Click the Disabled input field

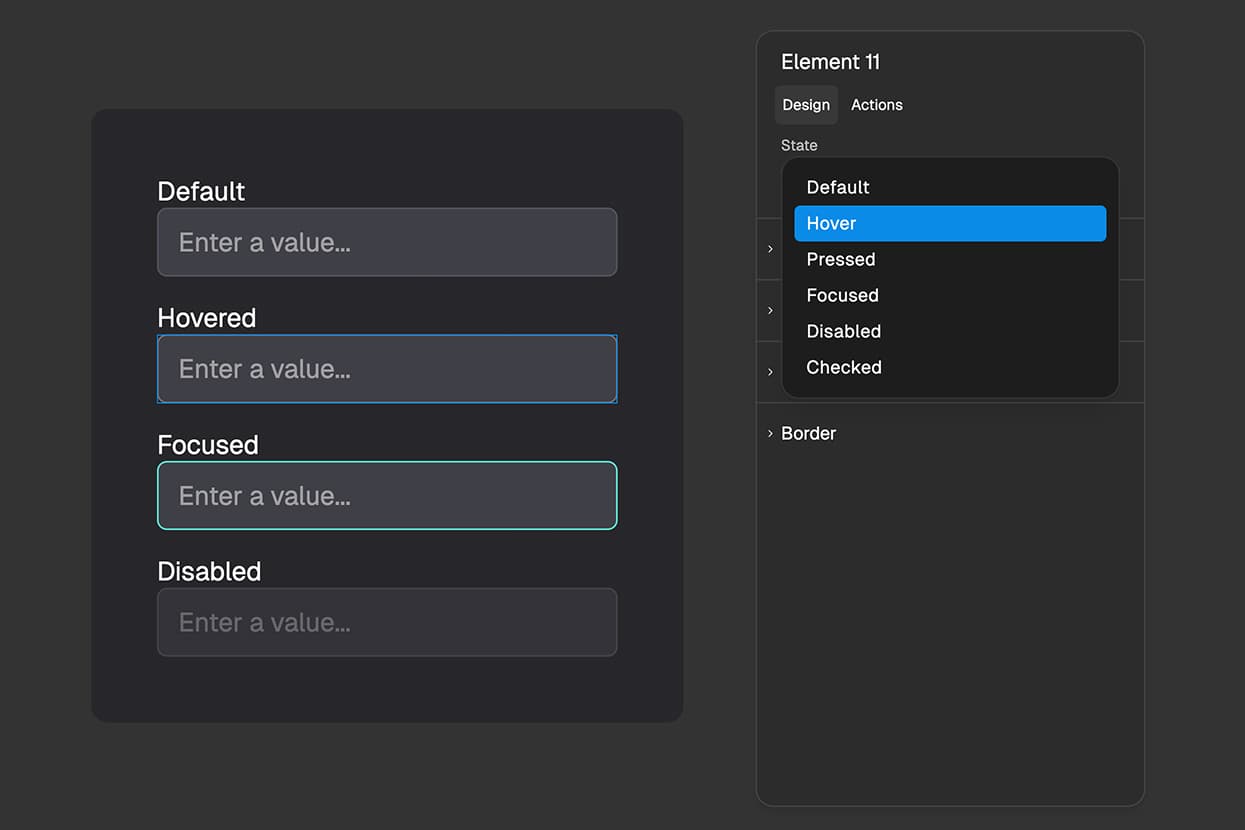click(387, 622)
